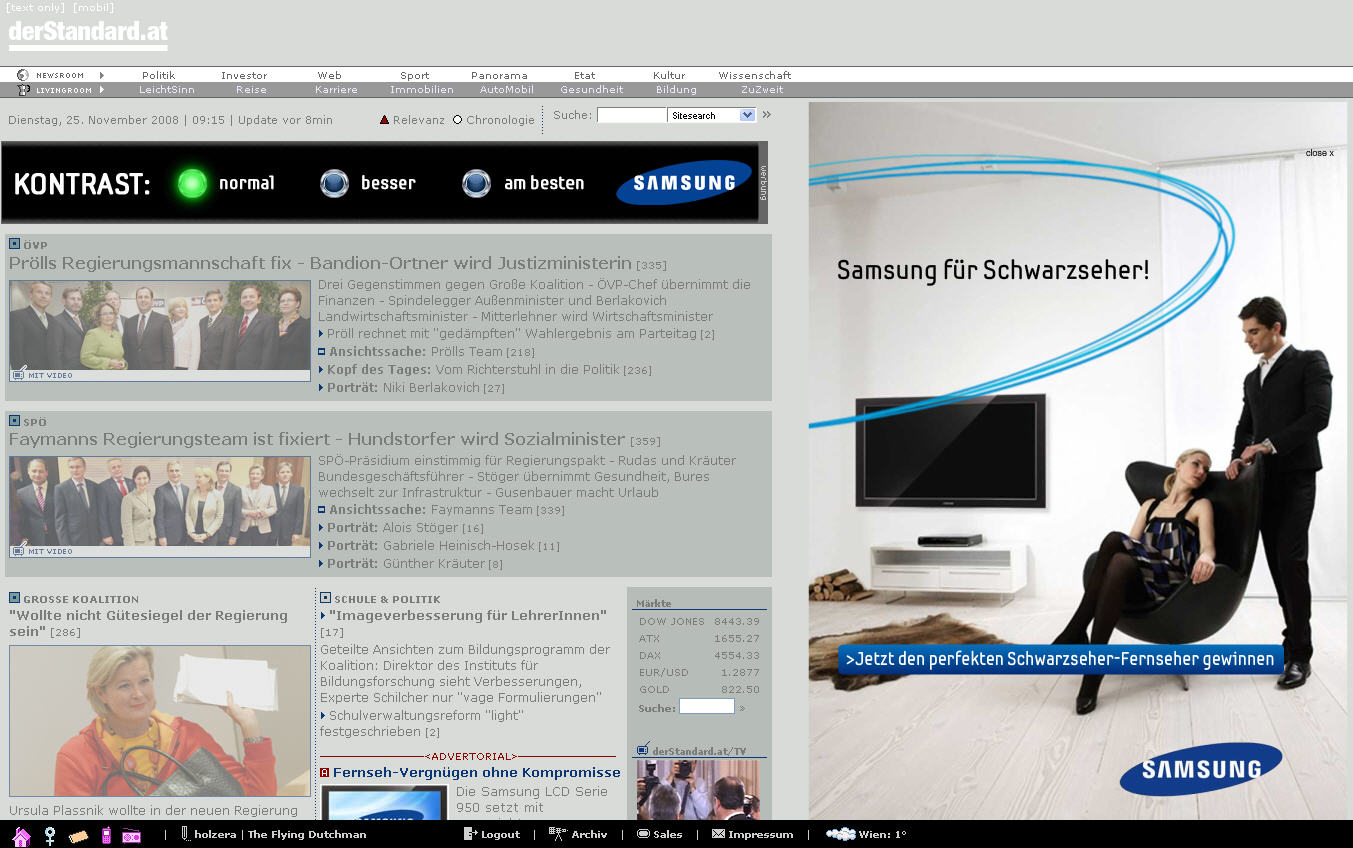The height and width of the screenshot is (848, 1353).
Task: Open Kopf des Tages link arrow
Action: 322,370
